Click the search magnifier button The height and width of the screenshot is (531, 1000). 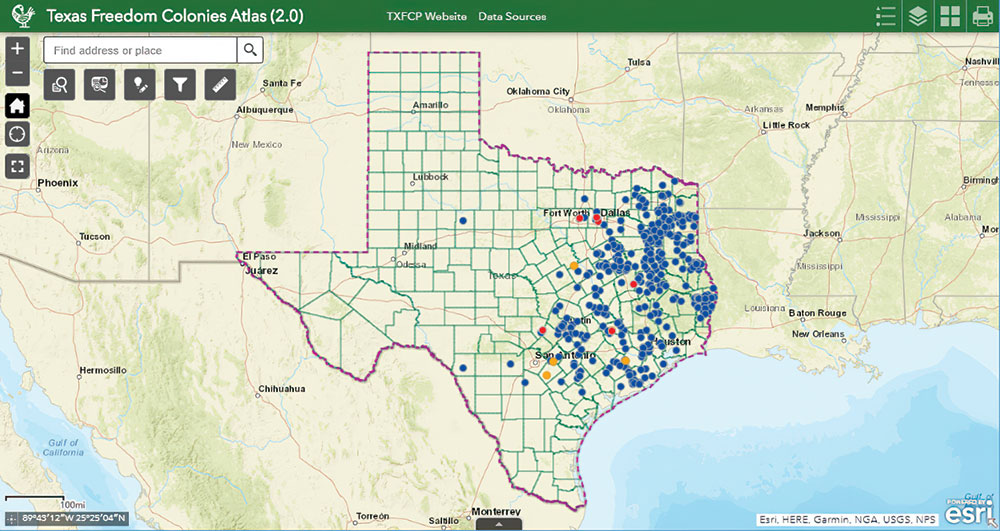coord(250,50)
